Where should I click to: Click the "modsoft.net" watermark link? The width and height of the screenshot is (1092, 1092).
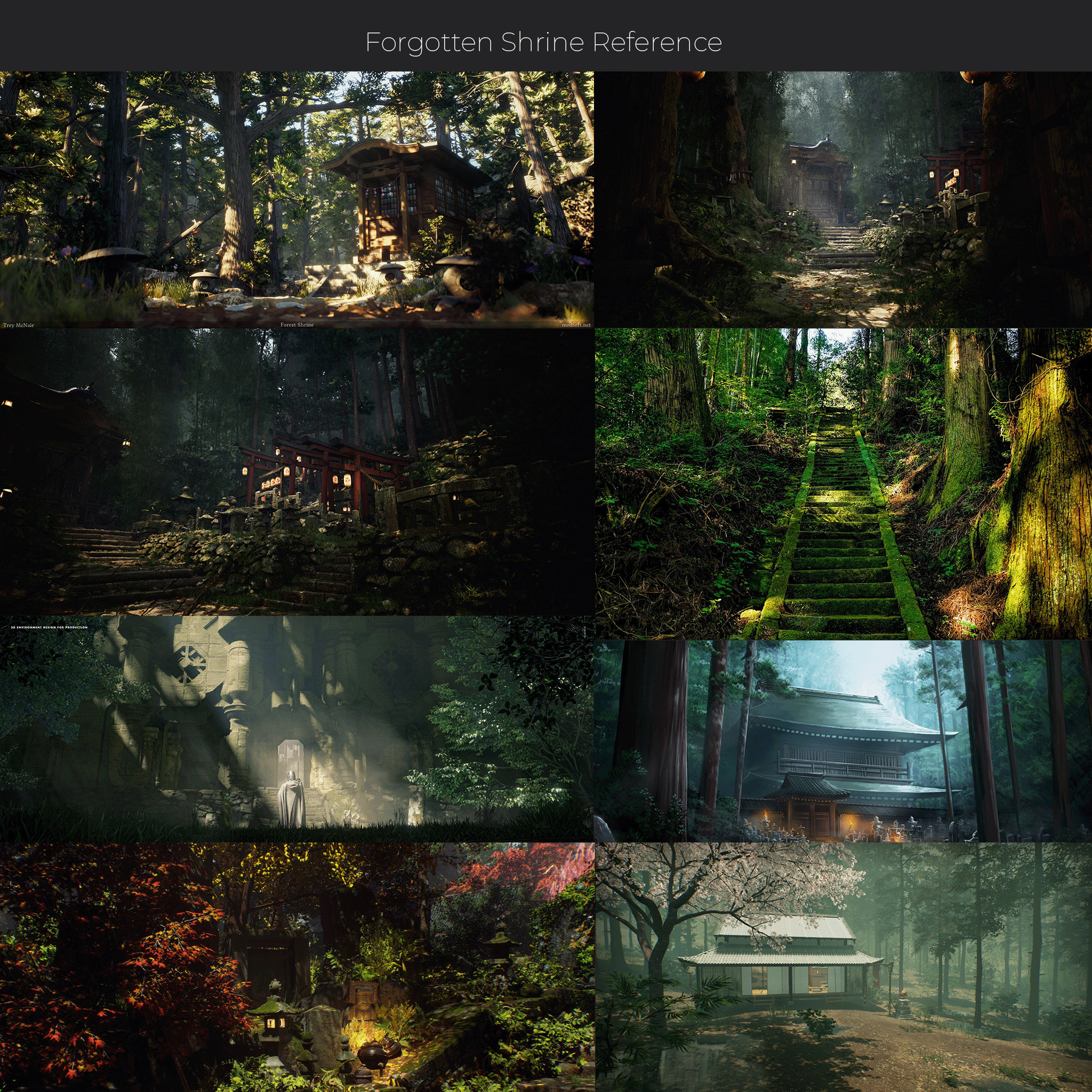pyautogui.click(x=576, y=325)
